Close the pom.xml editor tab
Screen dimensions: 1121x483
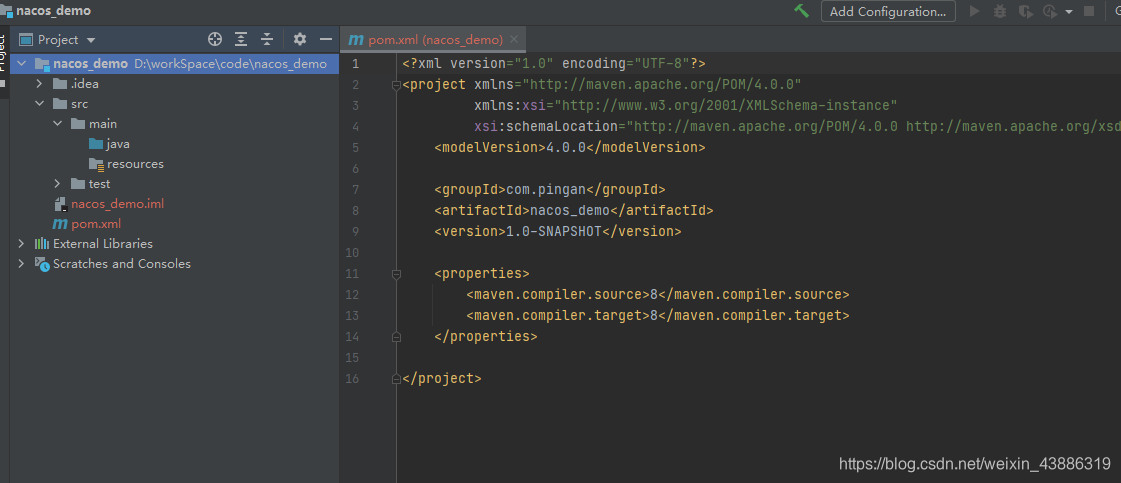click(515, 39)
